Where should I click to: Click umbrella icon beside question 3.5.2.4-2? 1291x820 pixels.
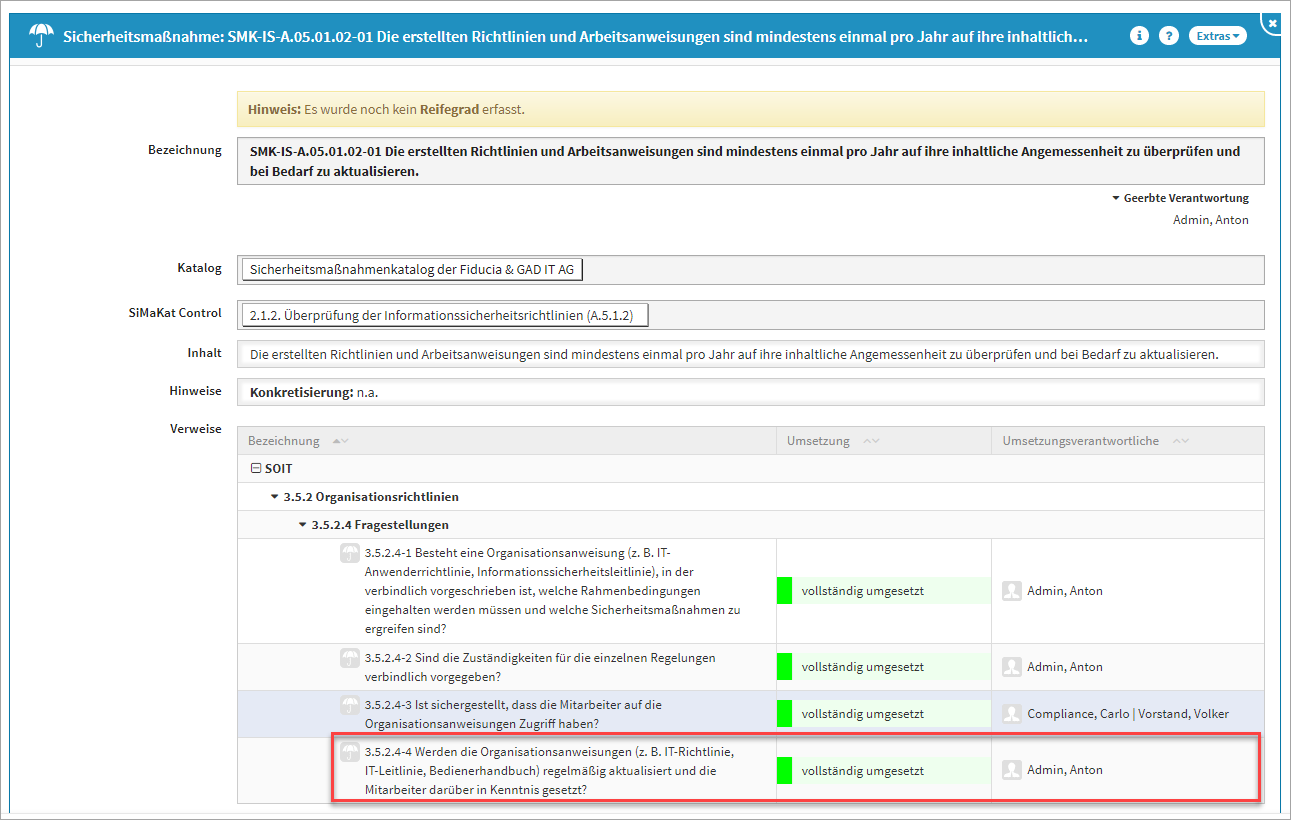coord(350,658)
